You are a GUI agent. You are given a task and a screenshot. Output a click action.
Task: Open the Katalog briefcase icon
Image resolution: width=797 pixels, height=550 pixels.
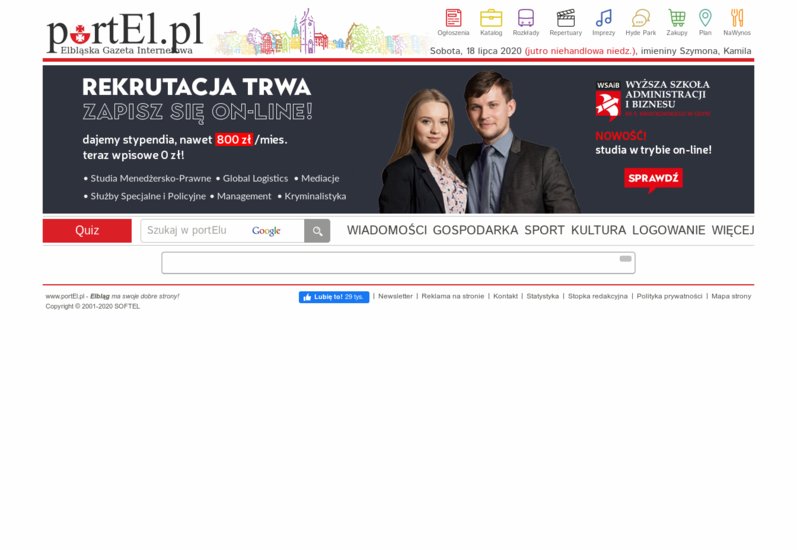tap(491, 22)
